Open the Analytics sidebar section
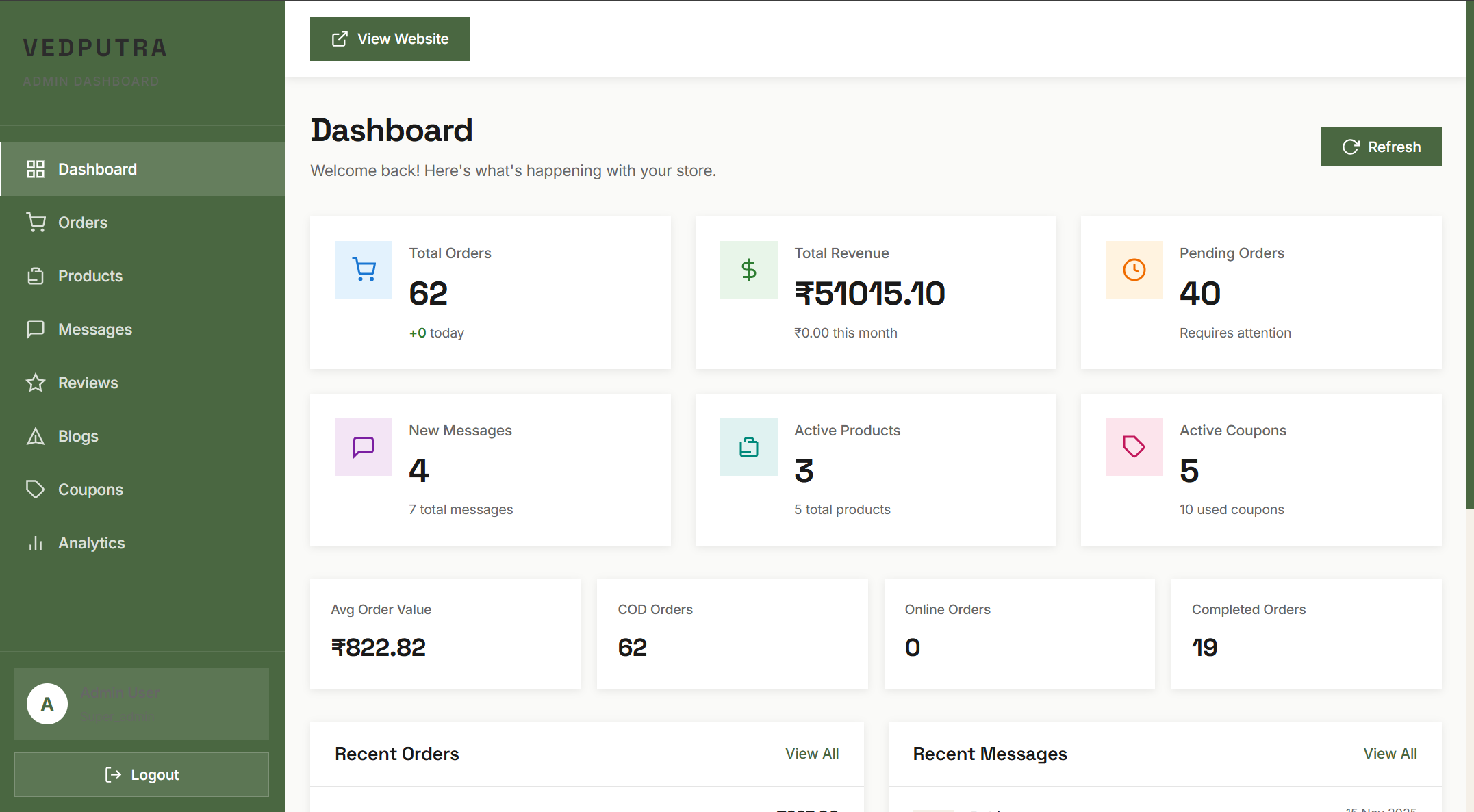 pos(91,543)
